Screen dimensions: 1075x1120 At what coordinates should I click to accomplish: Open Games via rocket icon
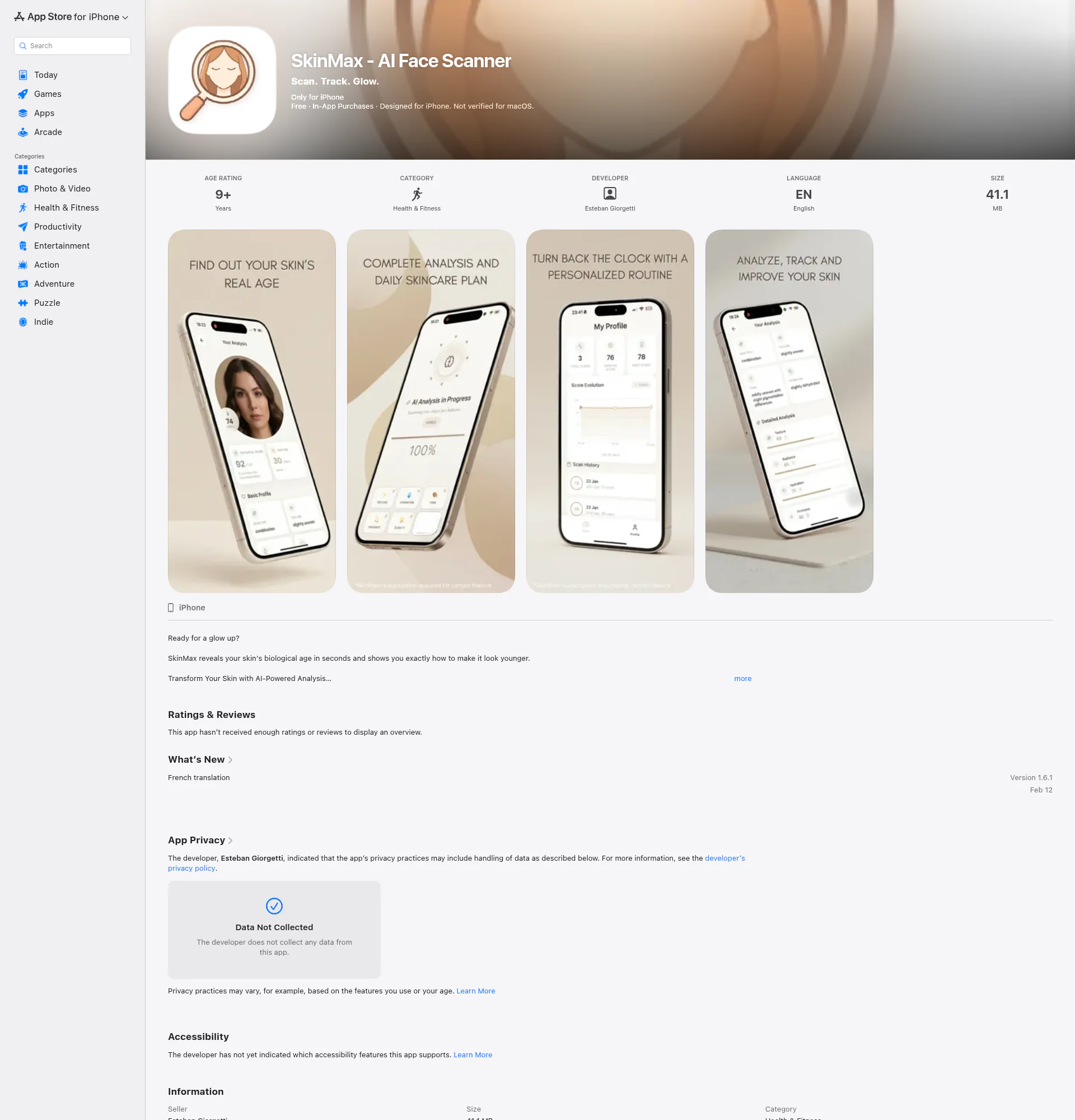(x=23, y=94)
